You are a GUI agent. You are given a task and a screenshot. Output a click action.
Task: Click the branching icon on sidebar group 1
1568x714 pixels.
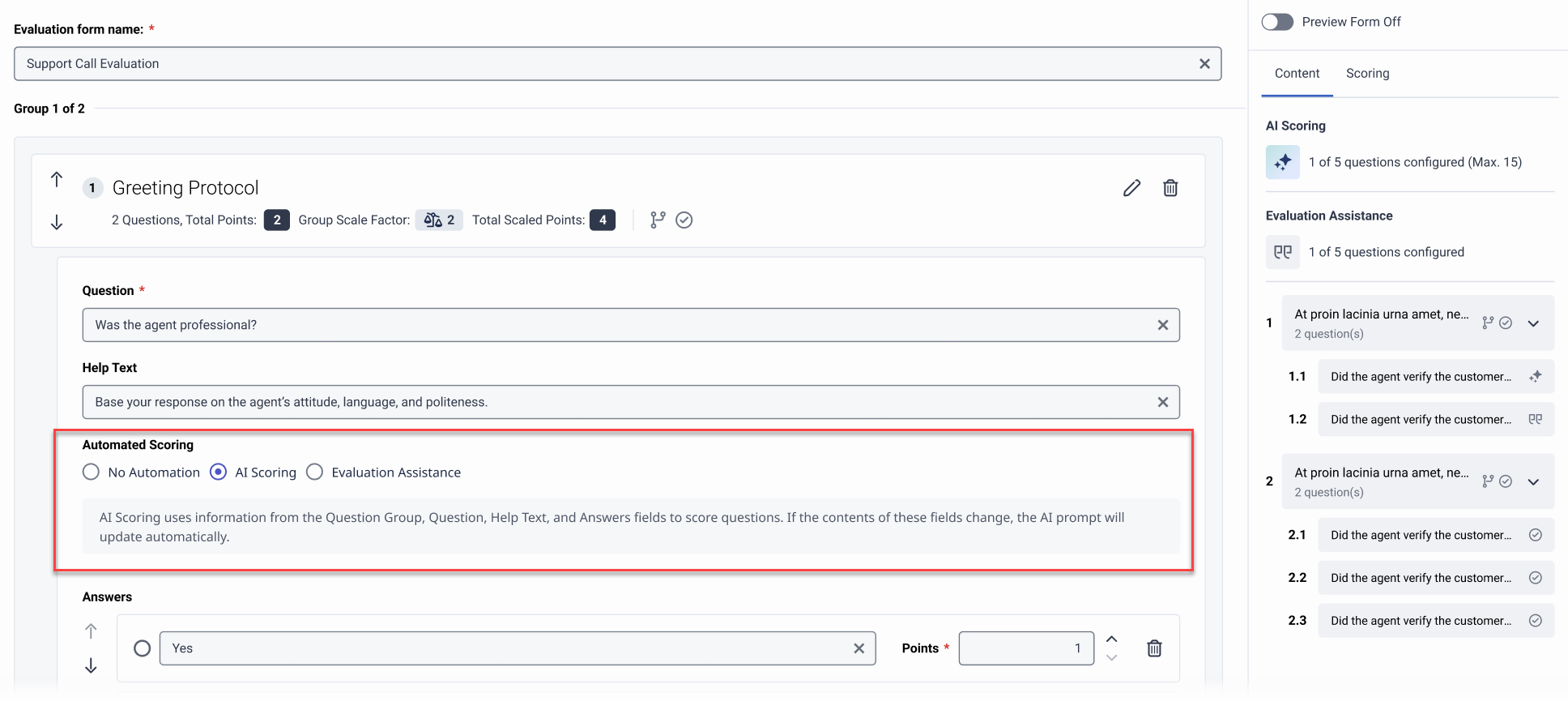pyautogui.click(x=1488, y=323)
